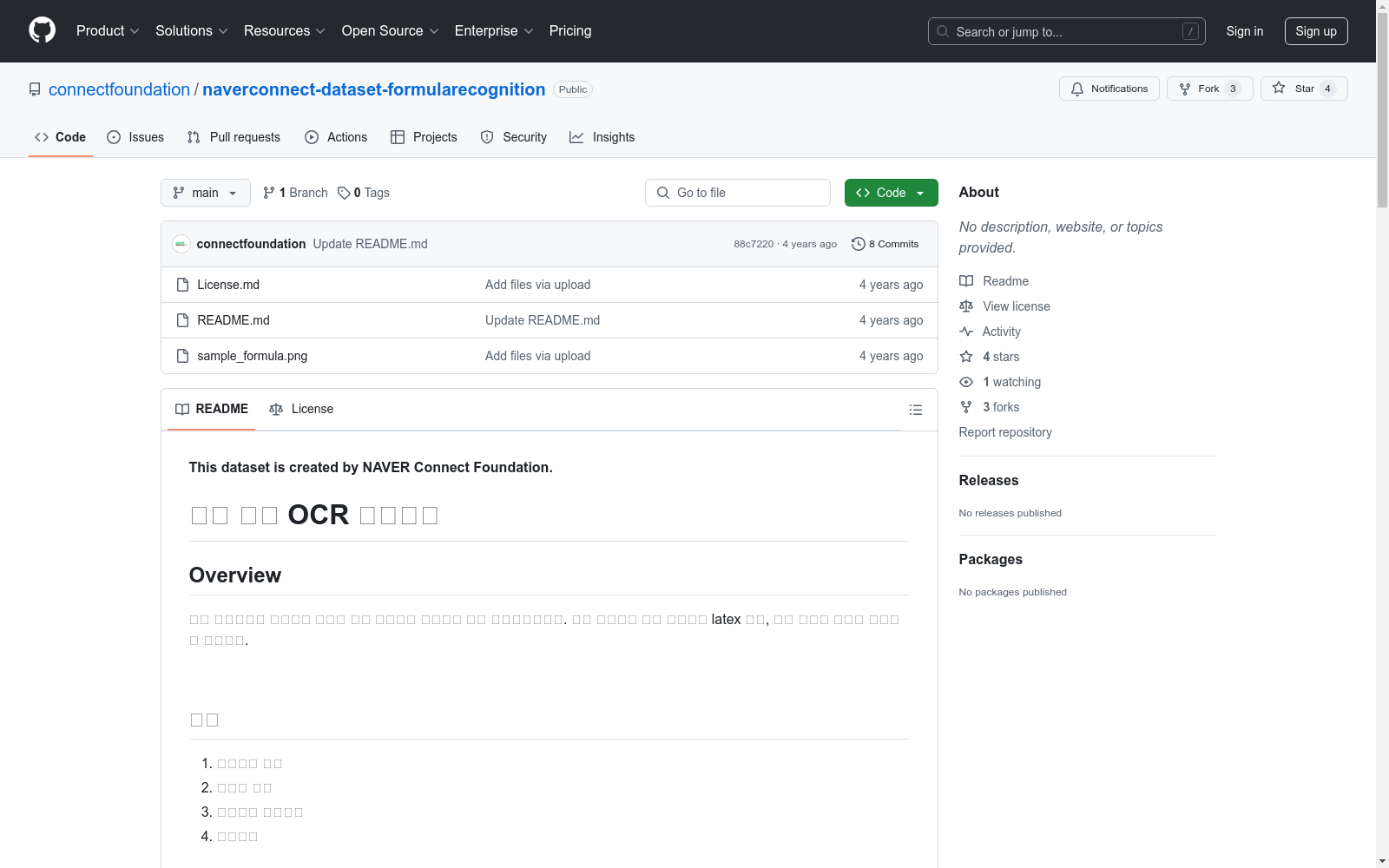1389x868 pixels.
Task: Go to the Pricing page
Action: (x=570, y=30)
